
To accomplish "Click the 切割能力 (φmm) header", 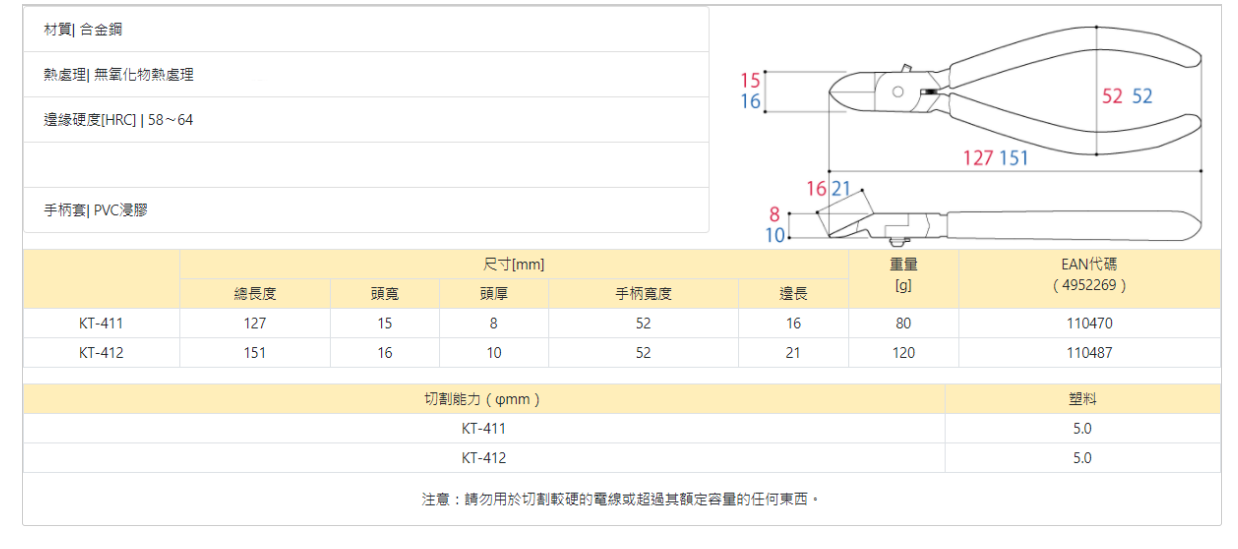I will (x=484, y=399).
